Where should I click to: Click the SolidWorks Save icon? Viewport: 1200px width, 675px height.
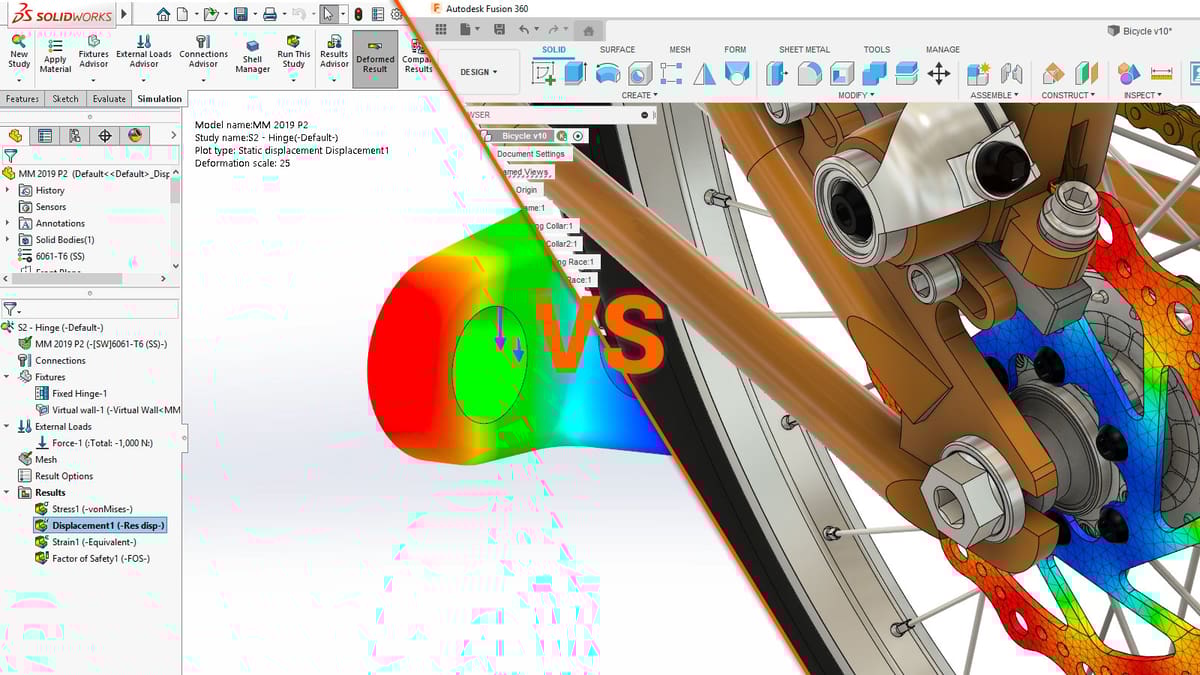(x=240, y=14)
